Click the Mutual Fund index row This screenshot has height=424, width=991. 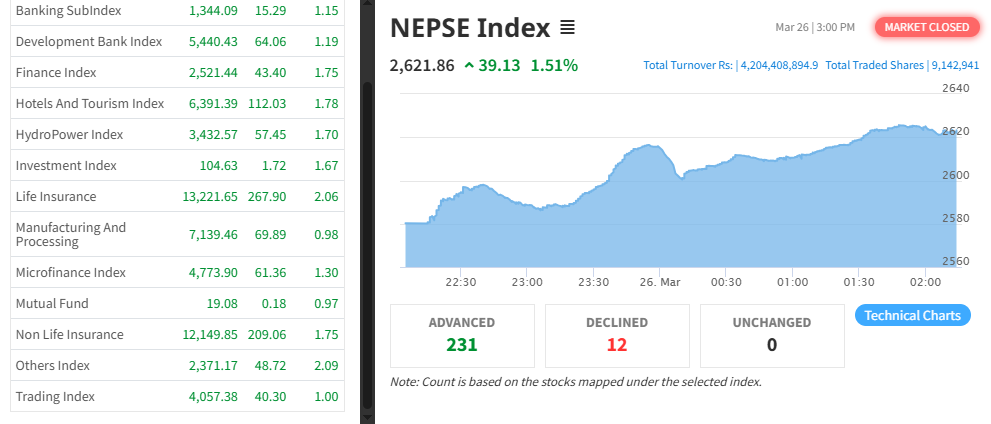pos(178,303)
